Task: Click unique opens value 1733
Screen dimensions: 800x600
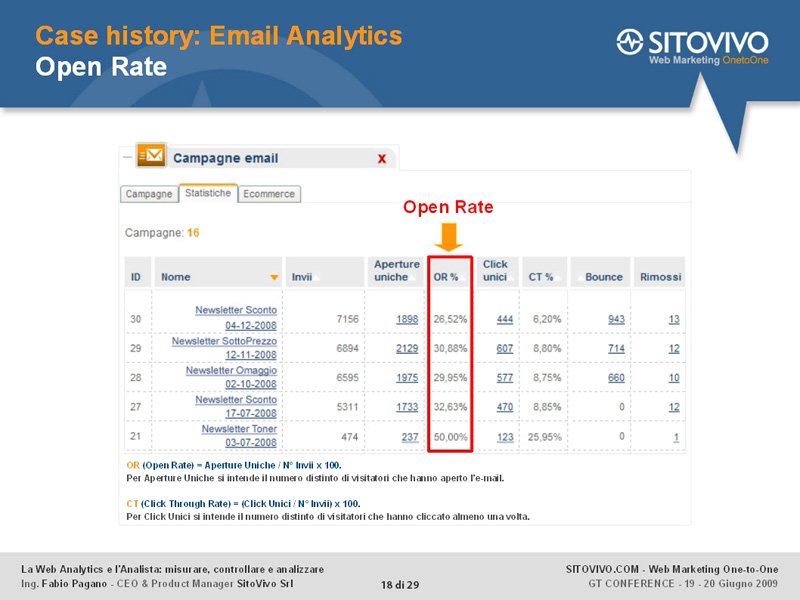Action: pos(407,407)
